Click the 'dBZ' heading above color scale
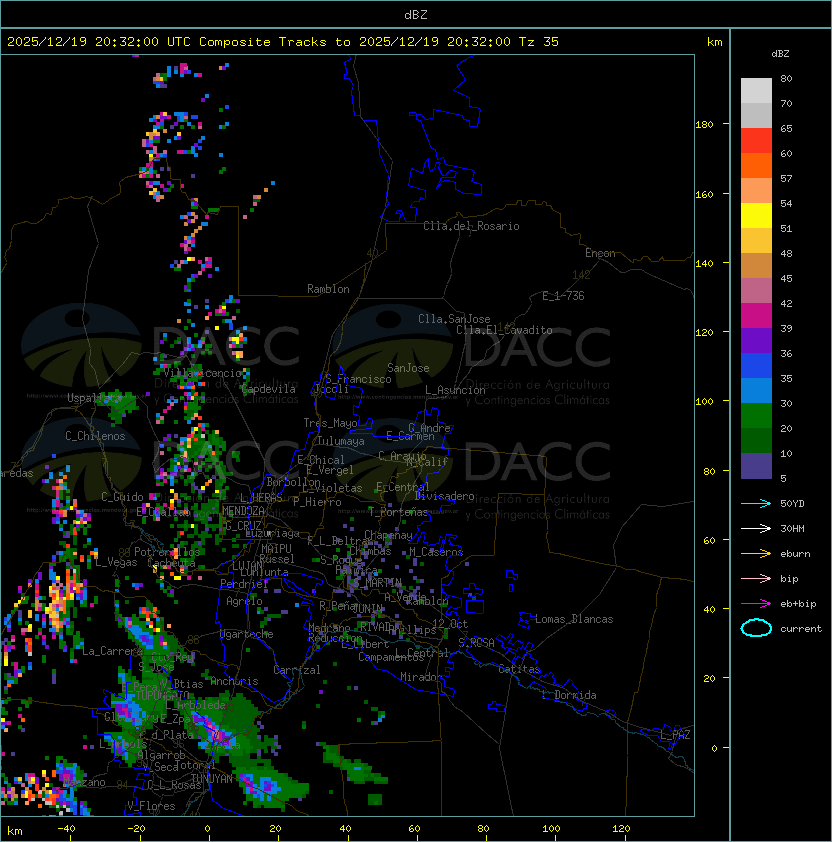This screenshot has height=842, width=832. pos(780,54)
